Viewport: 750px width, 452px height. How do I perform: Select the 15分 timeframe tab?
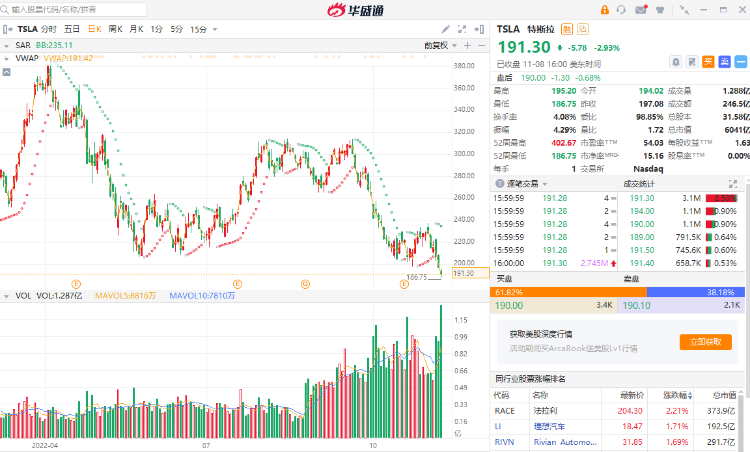[x=198, y=30]
